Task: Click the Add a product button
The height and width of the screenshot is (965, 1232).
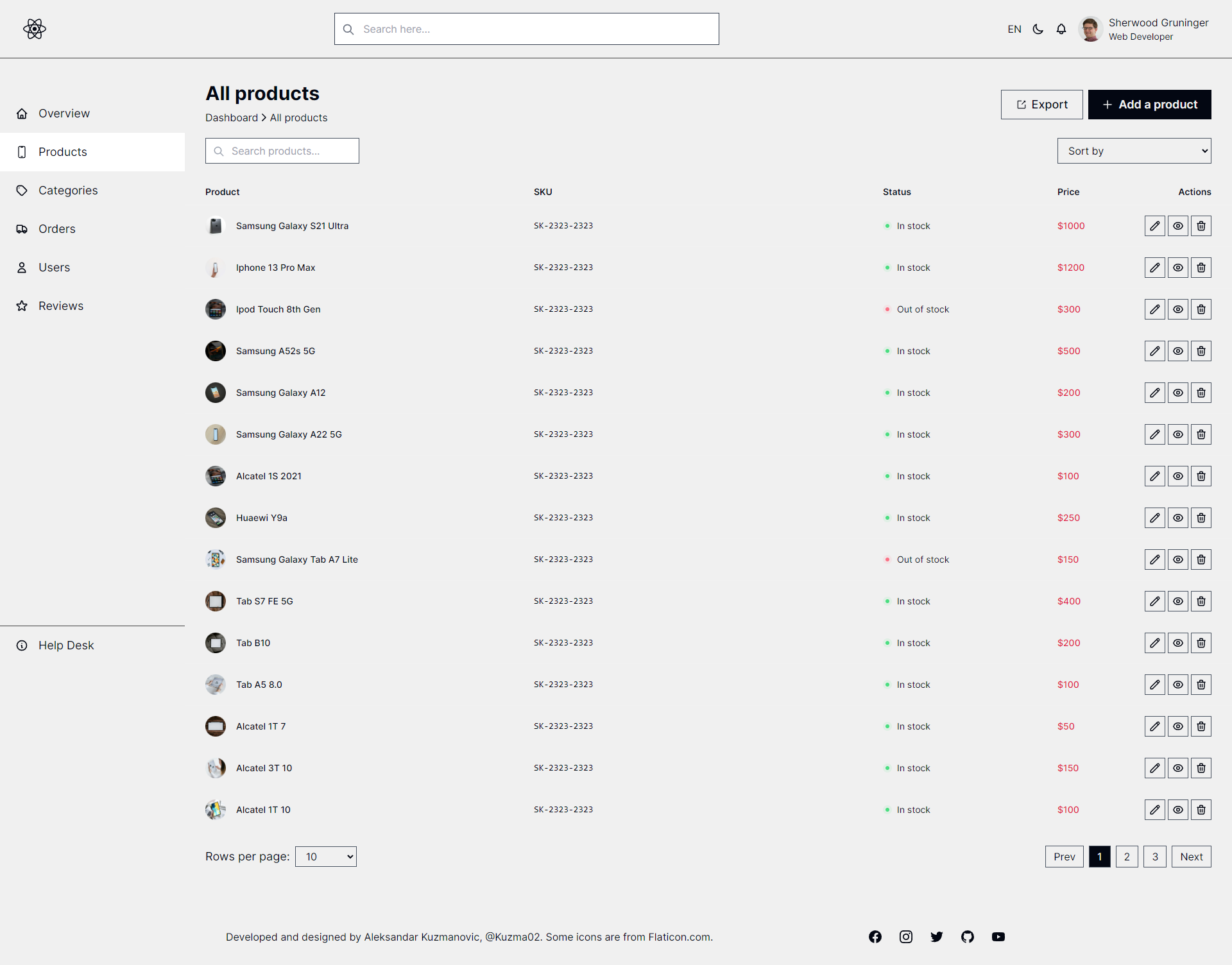Action: (1150, 104)
